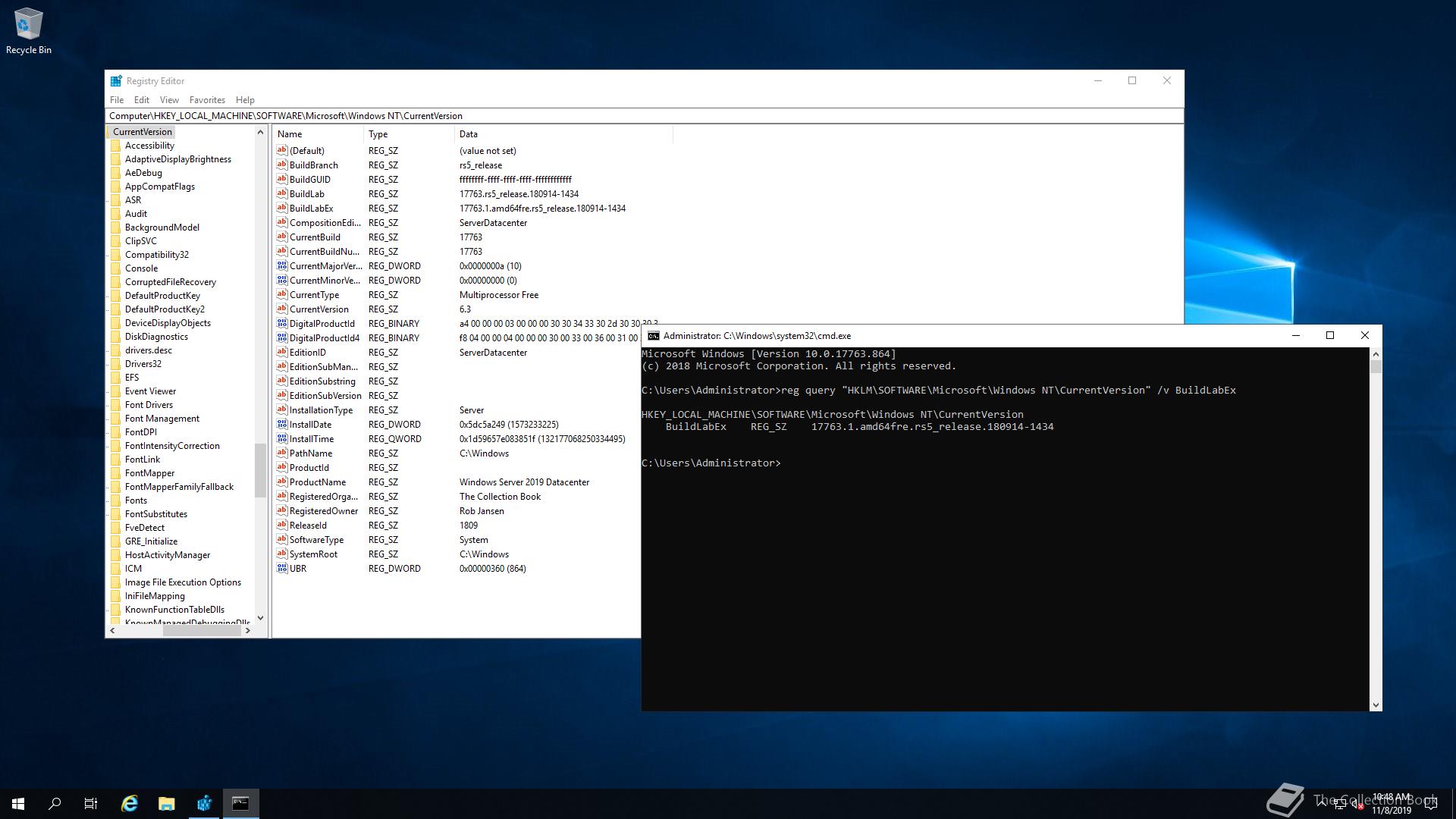
Task: Click the cmd window scroll down arrow
Action: [x=1376, y=705]
